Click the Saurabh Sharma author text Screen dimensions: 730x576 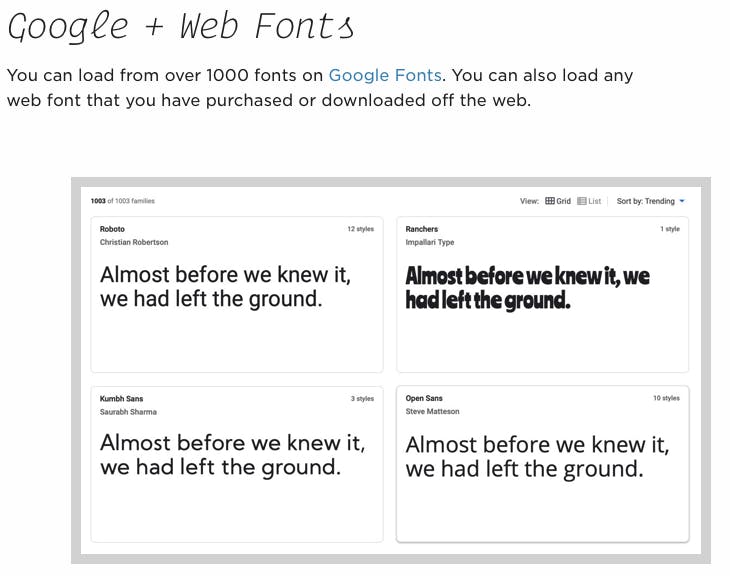(x=128, y=412)
